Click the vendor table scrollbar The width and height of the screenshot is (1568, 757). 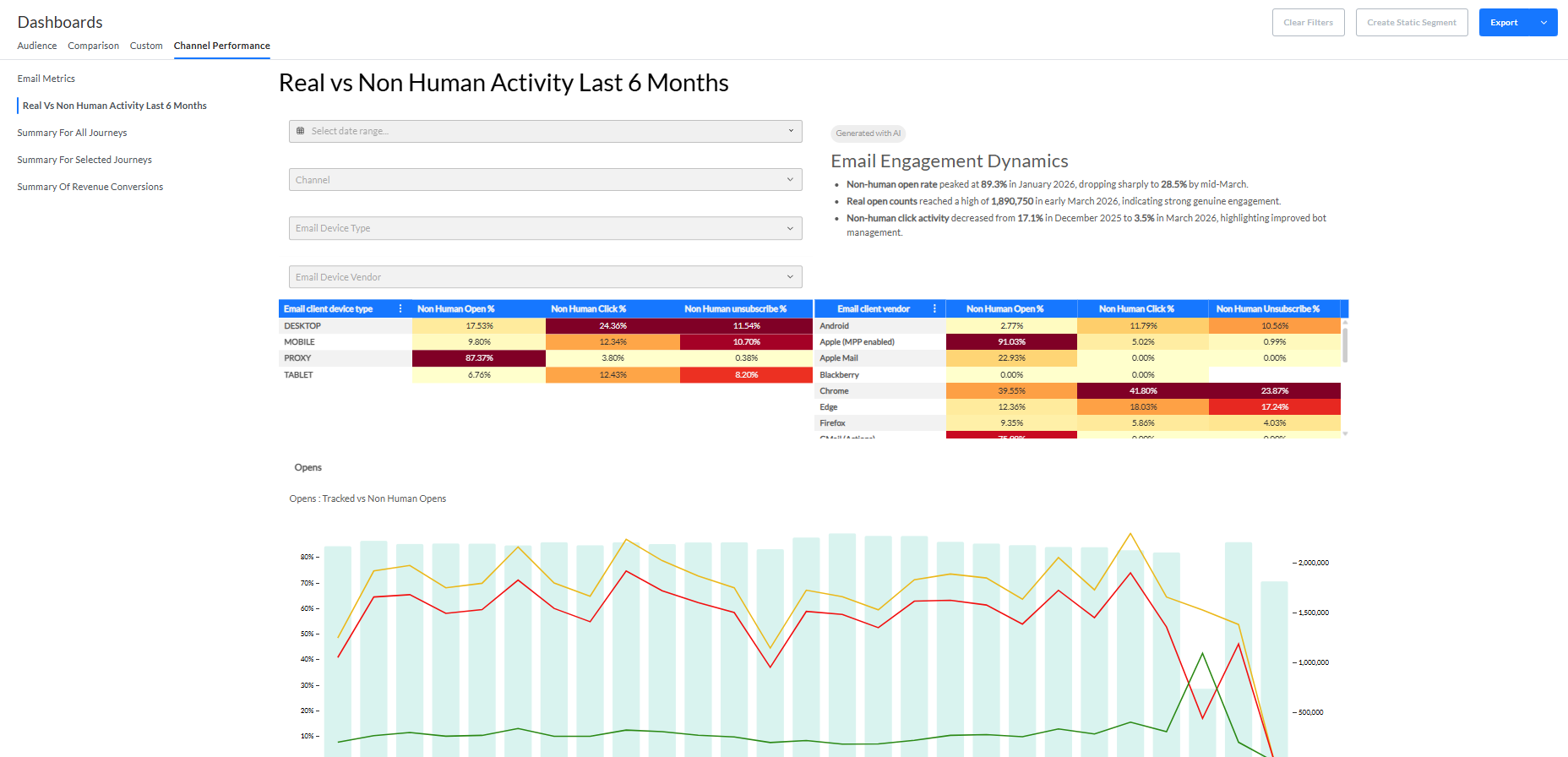(1345, 345)
